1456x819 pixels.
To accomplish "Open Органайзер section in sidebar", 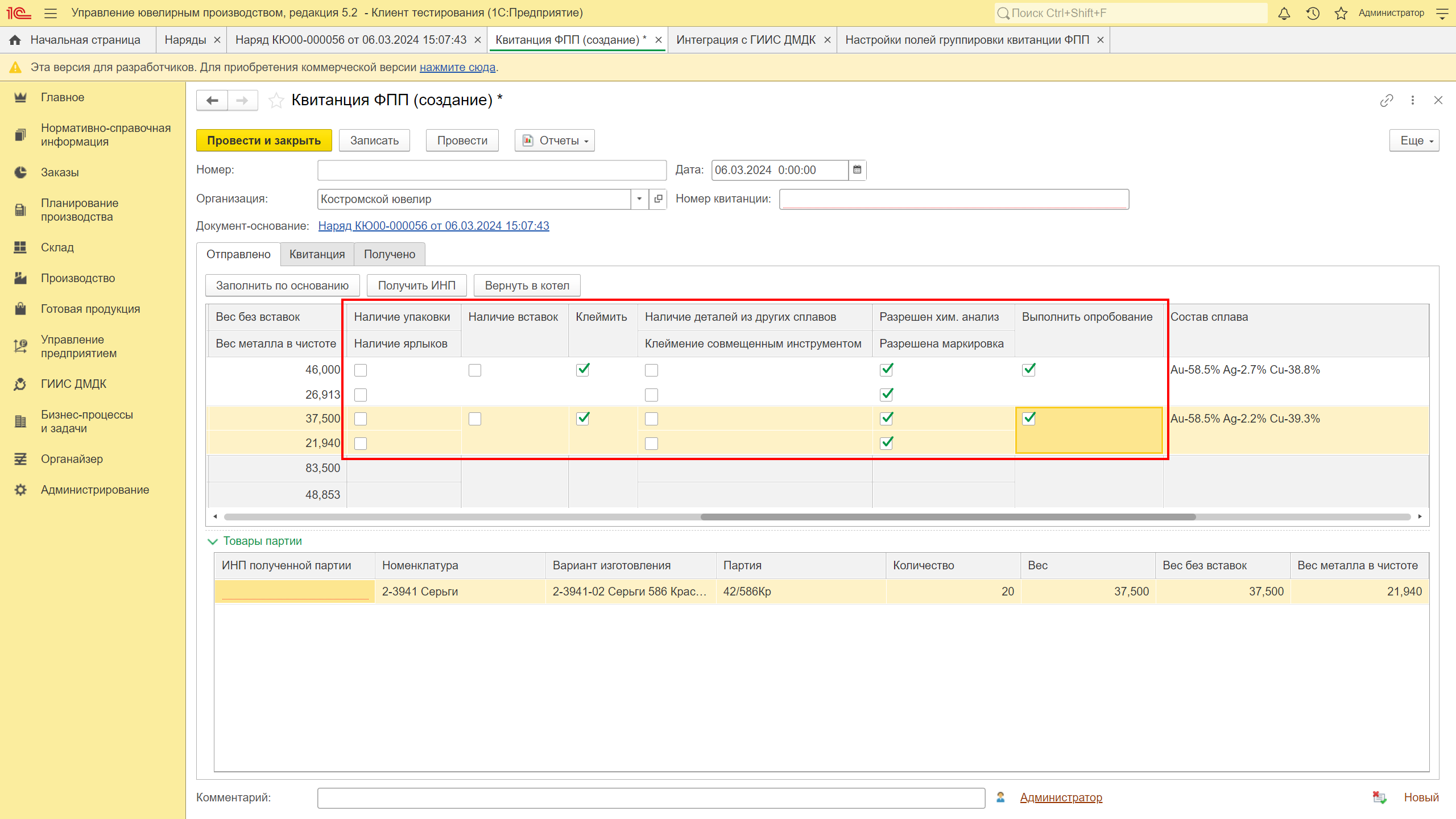I will click(72, 459).
